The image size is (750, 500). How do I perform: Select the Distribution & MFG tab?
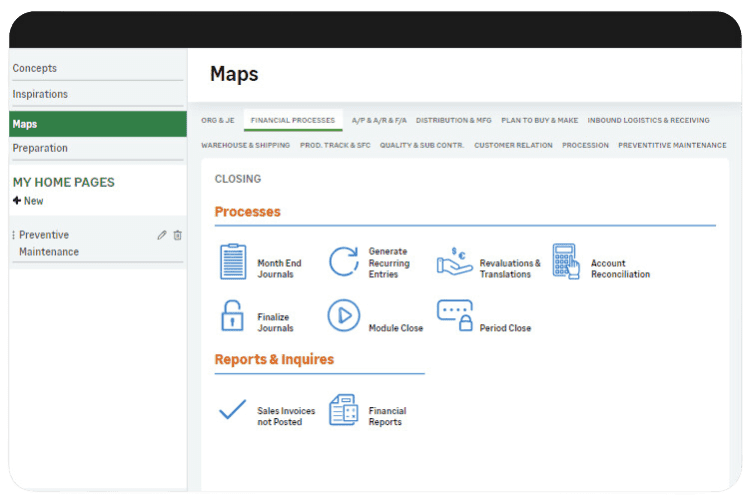click(454, 120)
